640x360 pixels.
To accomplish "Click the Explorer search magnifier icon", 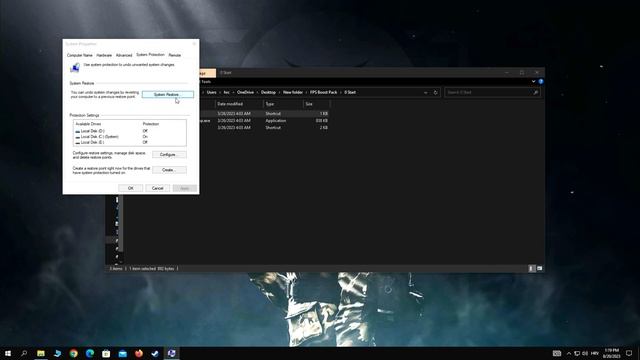I will pyautogui.click(x=536, y=93).
